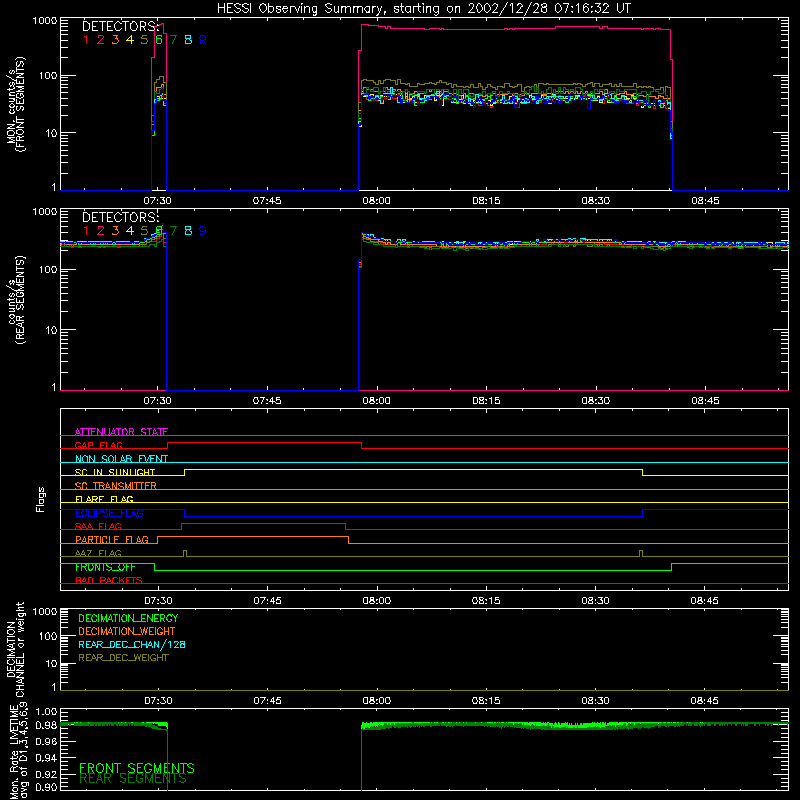Screen dimensions: 800x800
Task: Click the 0.92 livetime axis value
Action: [x=46, y=774]
